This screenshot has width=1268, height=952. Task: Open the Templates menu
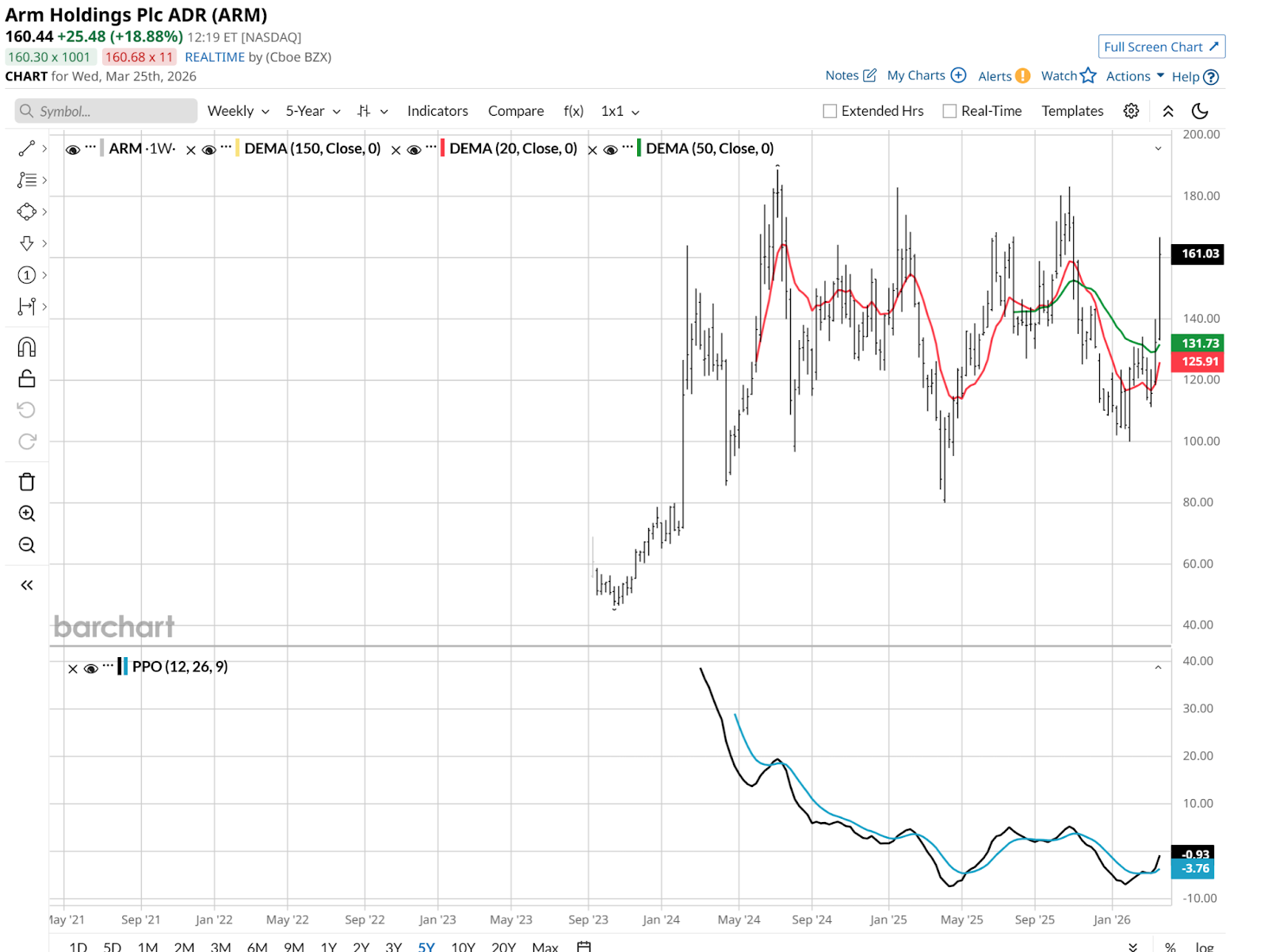pyautogui.click(x=1072, y=111)
